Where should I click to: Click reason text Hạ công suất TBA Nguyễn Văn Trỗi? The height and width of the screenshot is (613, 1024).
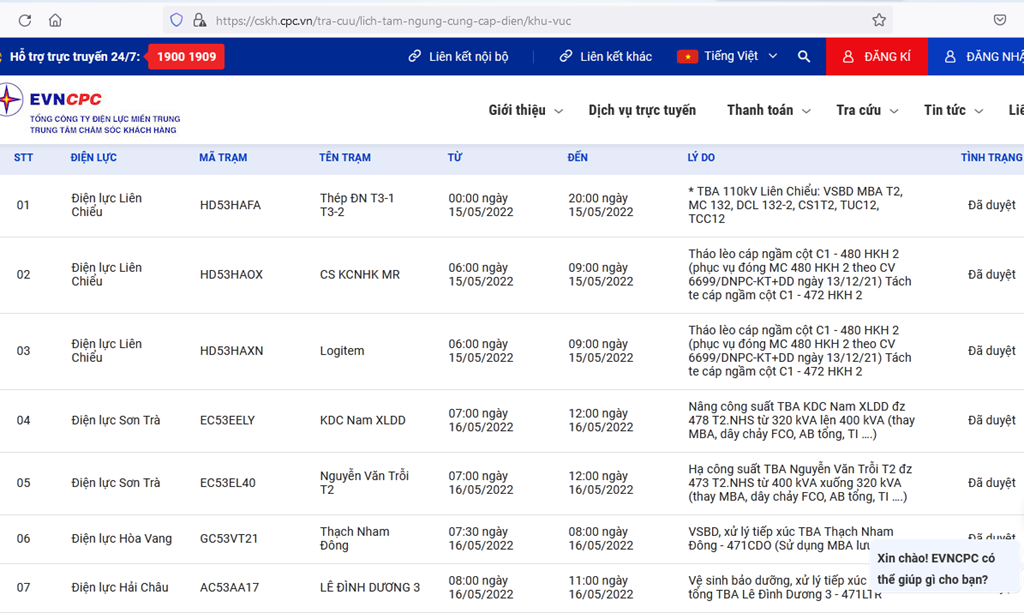(800, 483)
